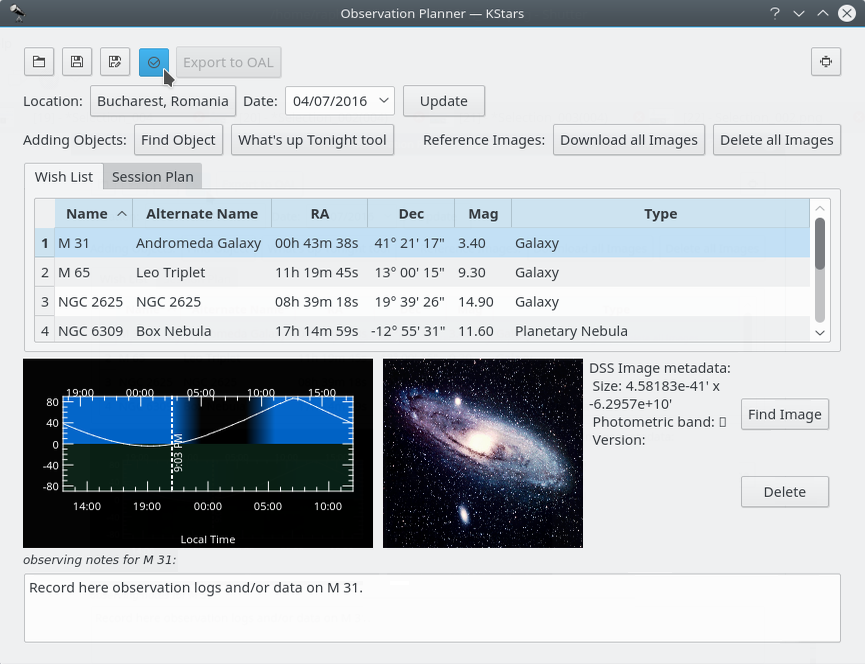Open the Date dropdown

pos(384,101)
